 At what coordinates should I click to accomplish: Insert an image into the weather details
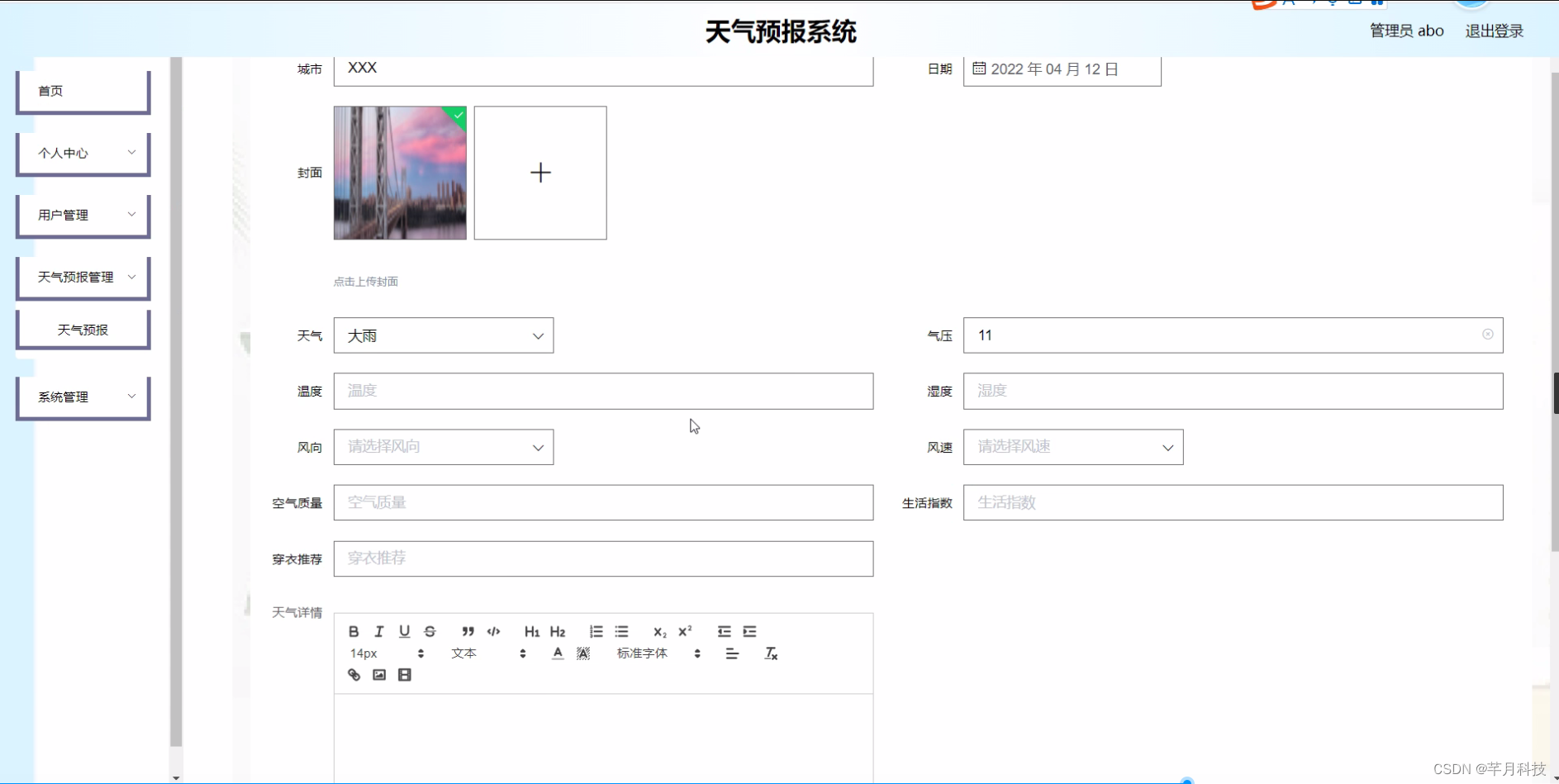378,675
